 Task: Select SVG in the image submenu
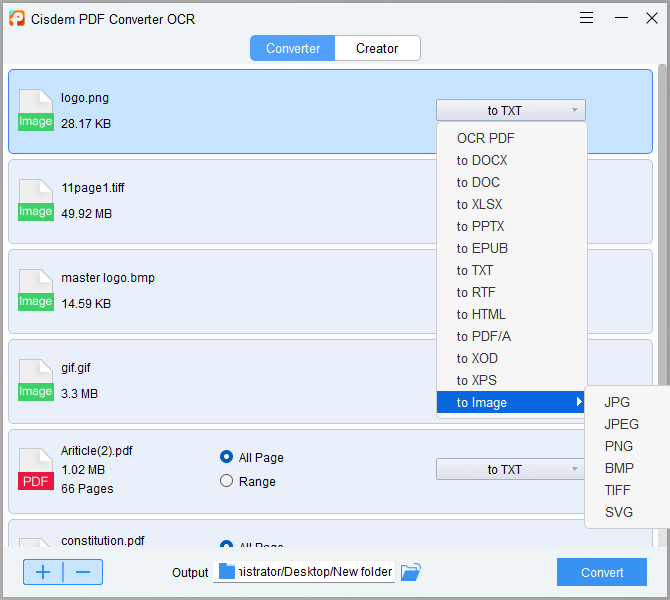pyautogui.click(x=627, y=512)
